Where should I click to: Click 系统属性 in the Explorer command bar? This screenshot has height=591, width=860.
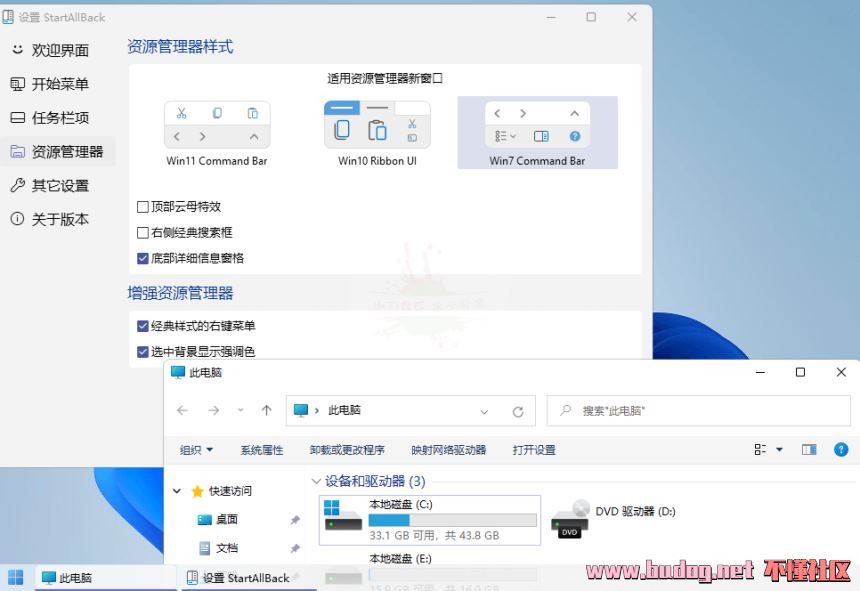261,450
